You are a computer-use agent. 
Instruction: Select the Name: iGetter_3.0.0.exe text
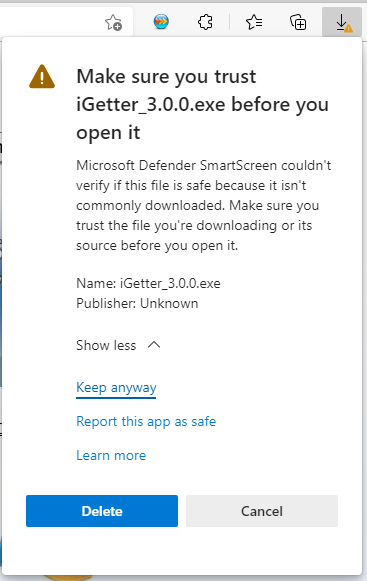148,283
